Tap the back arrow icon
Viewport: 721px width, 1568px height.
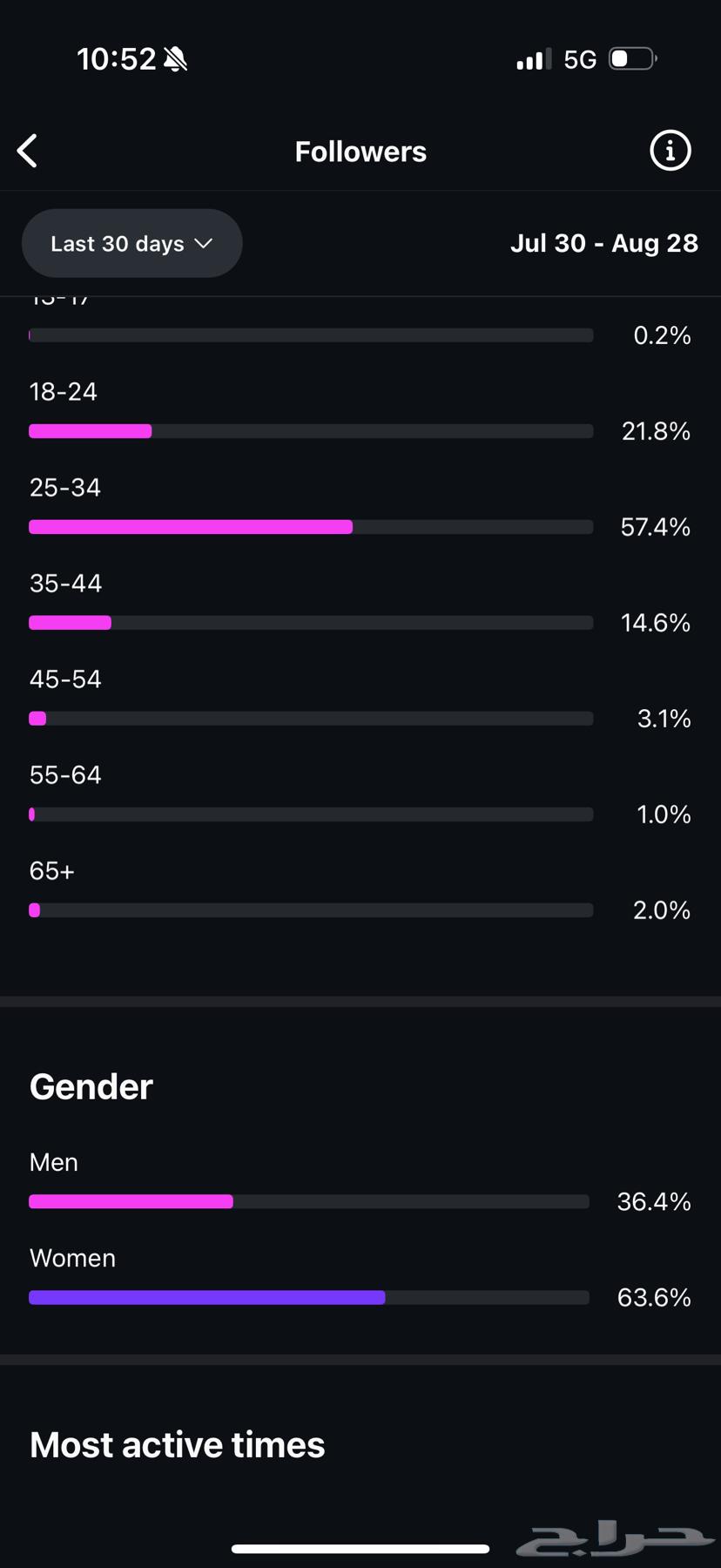pyautogui.click(x=28, y=151)
